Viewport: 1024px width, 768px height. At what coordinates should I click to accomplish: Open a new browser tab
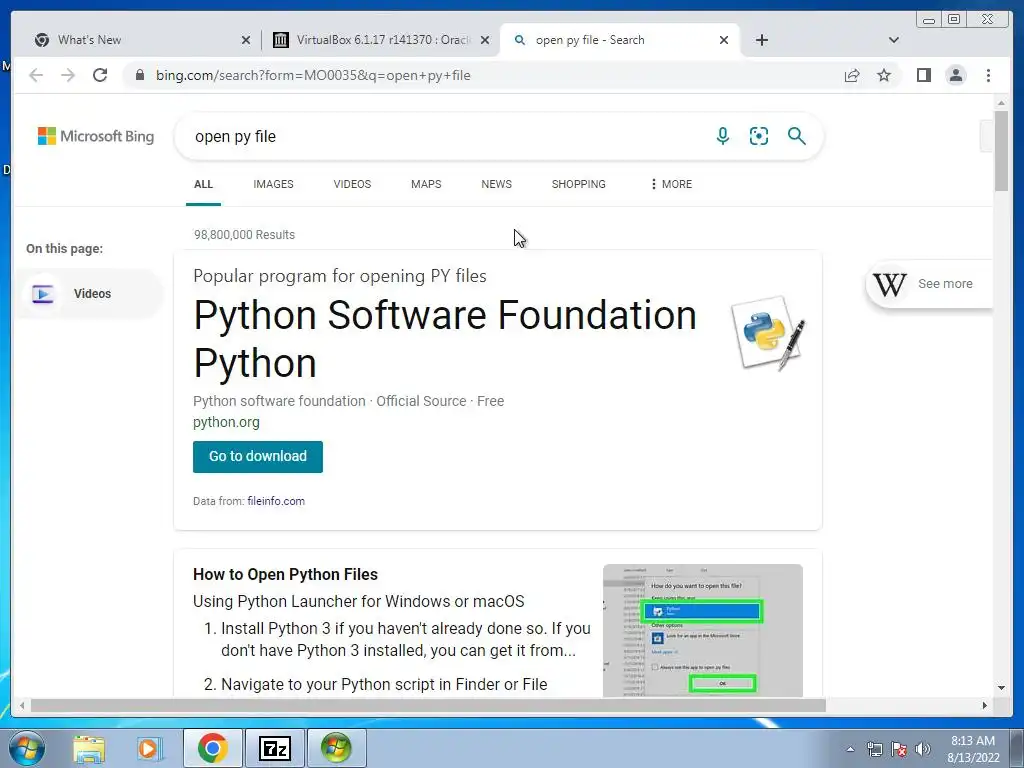761,40
